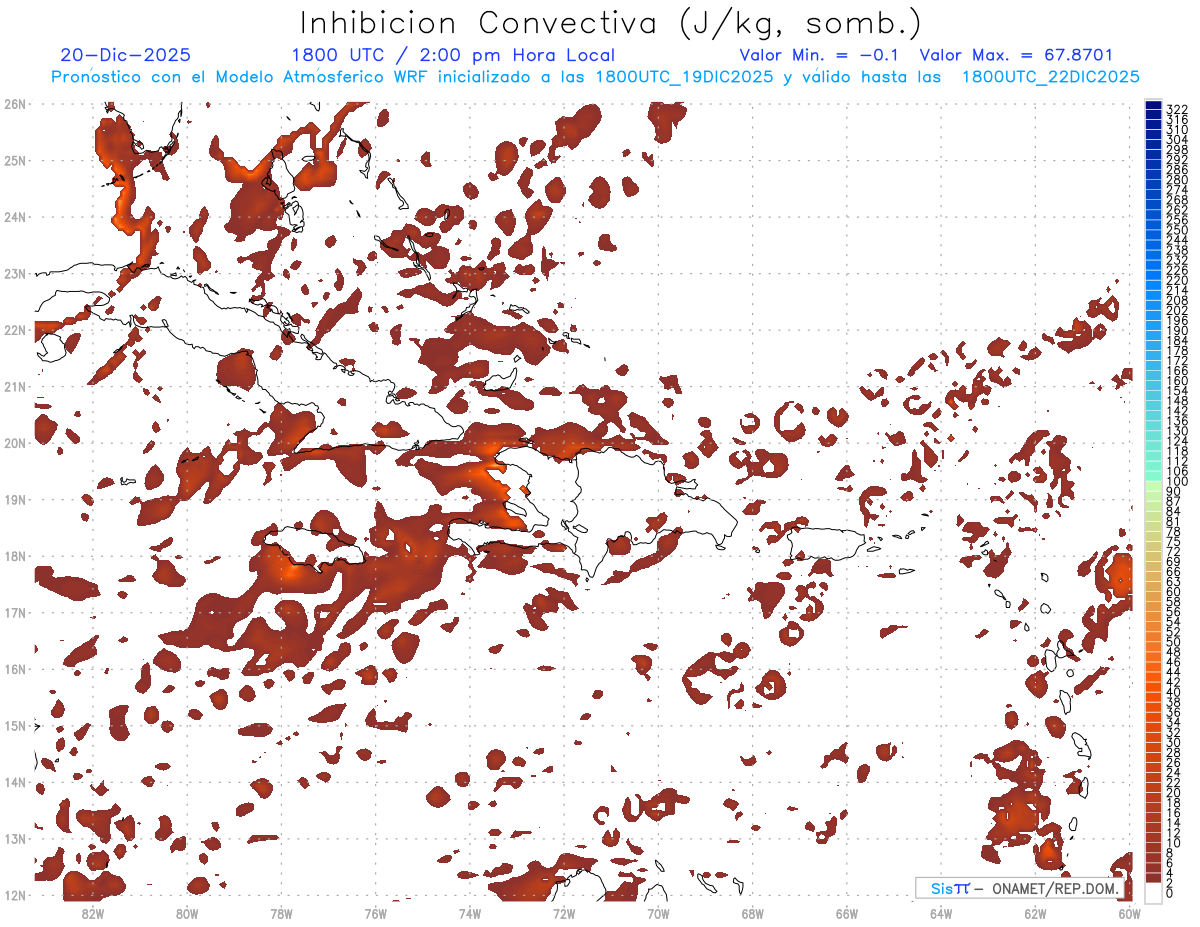Click the colorbar value 2
Image resolution: width=1200 pixels, height=927 pixels.
click(1170, 883)
